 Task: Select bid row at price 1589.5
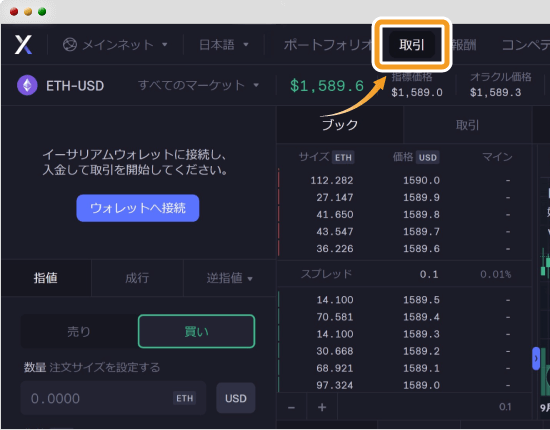point(405,300)
